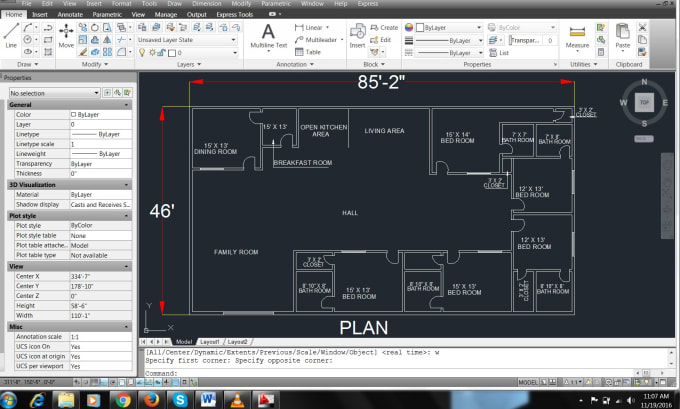The height and width of the screenshot is (409, 680).
Task: Select the Hatch tool in Draw panel
Action: [48, 52]
